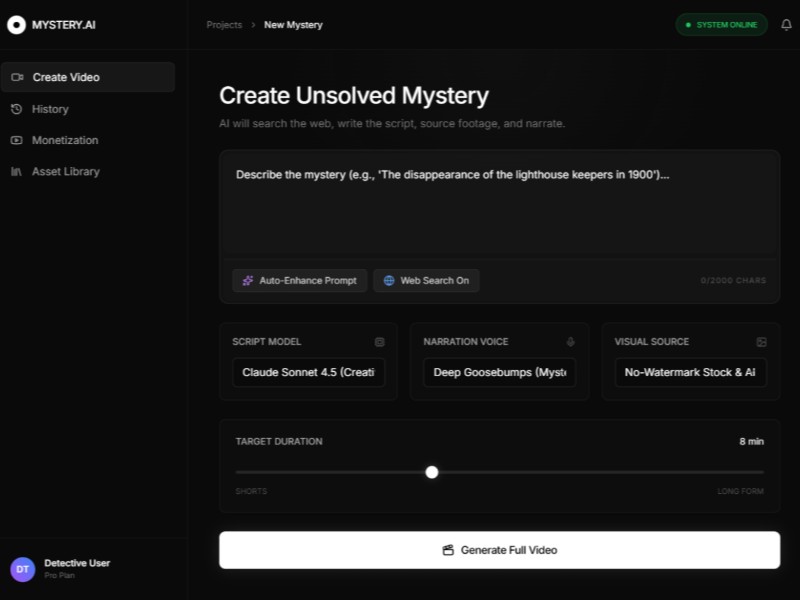
Task: Click the System Online status badge
Action: point(721,25)
